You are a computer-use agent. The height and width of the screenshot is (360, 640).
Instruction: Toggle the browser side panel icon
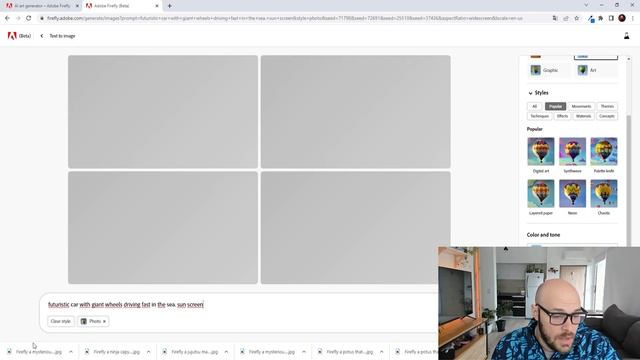click(x=611, y=18)
